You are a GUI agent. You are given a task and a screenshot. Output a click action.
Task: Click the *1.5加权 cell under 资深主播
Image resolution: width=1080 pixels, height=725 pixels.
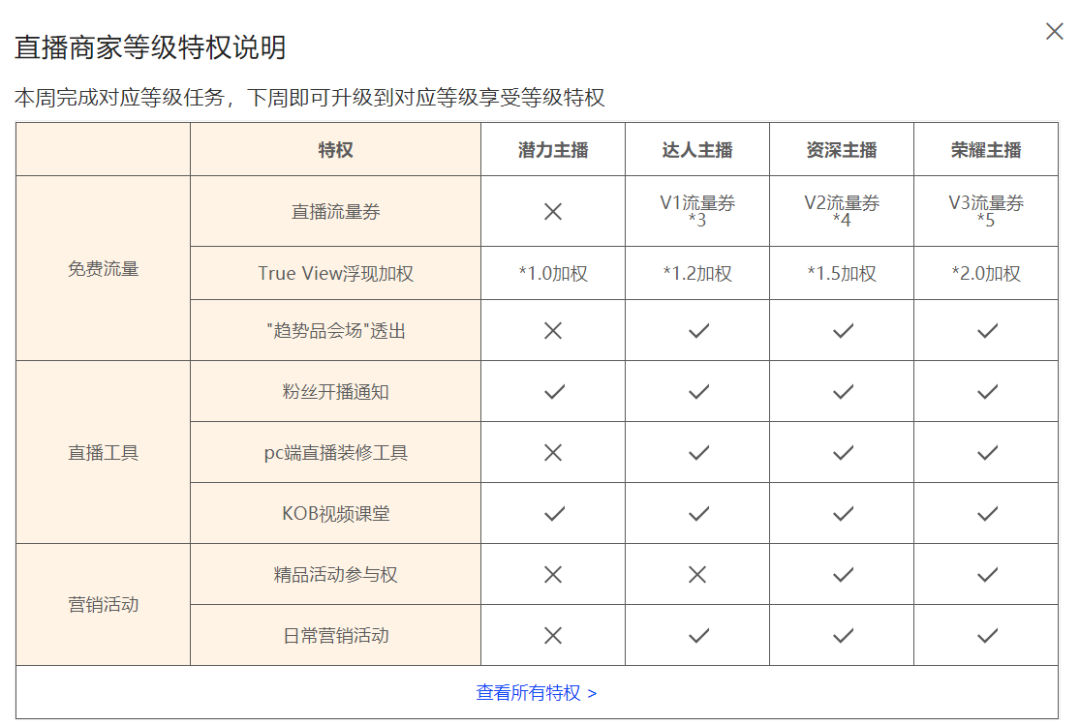pos(842,273)
